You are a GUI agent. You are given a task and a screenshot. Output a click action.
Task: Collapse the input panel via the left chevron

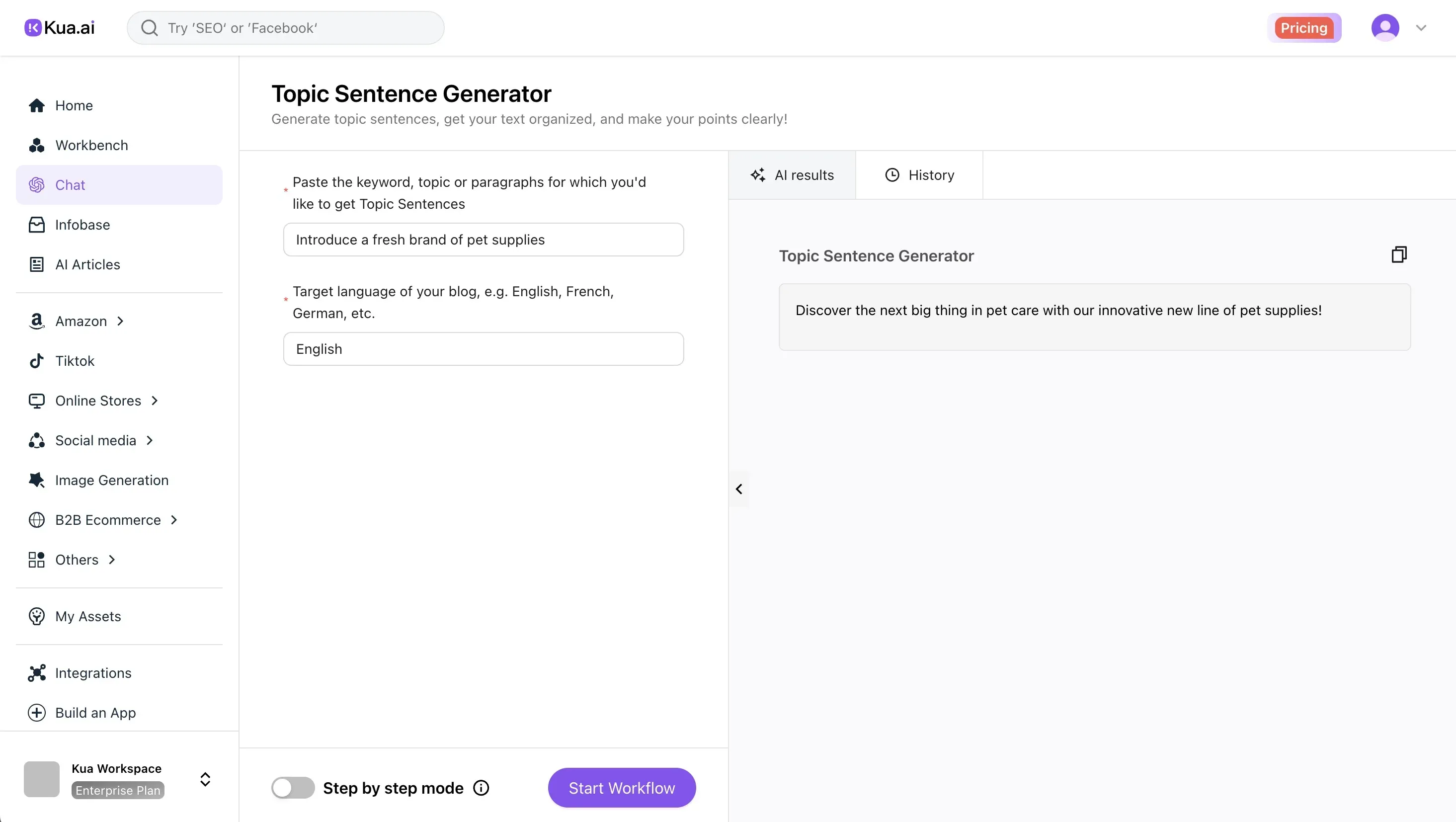point(739,489)
